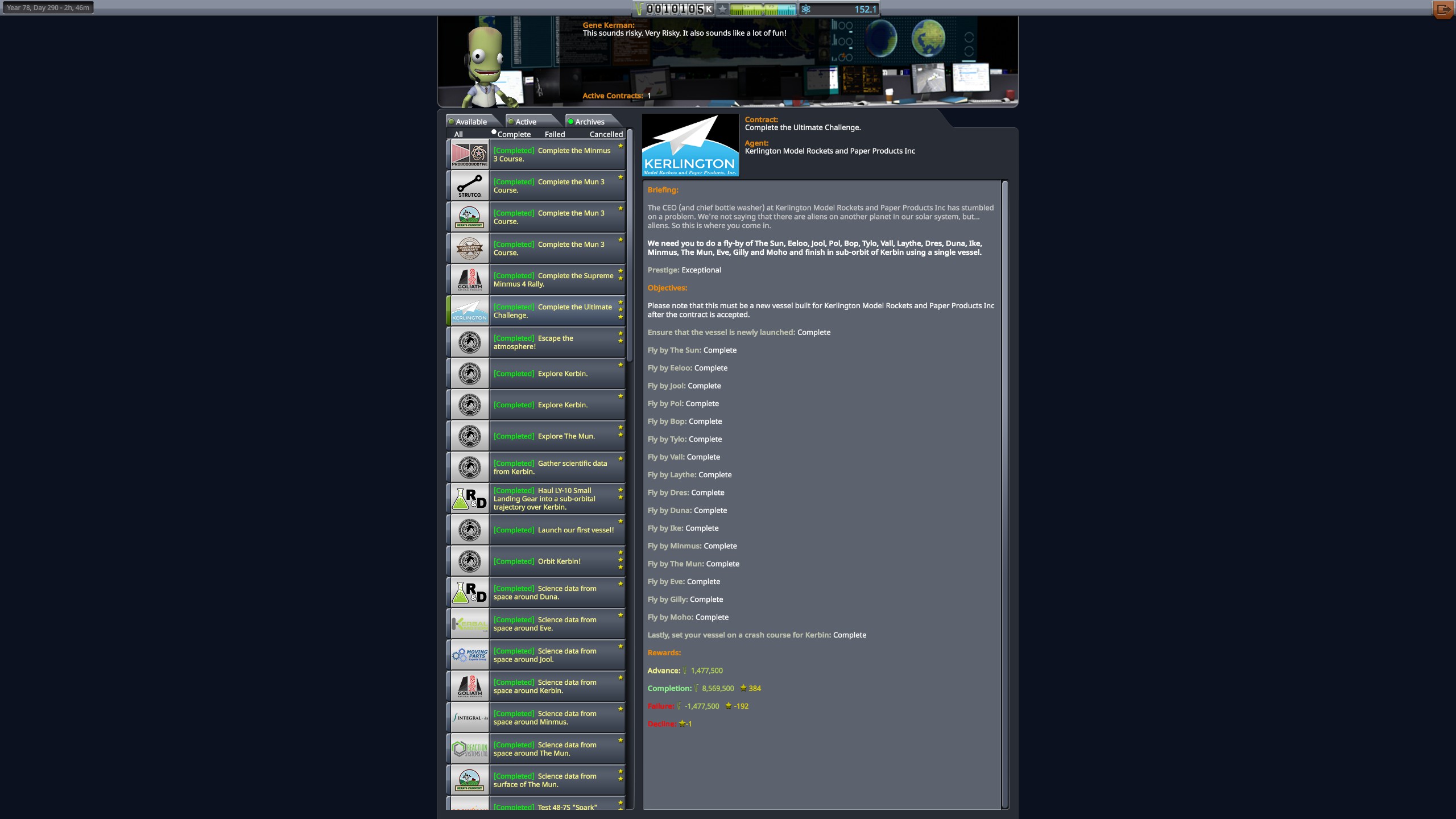1456x819 pixels.
Task: Exit Mission Control via top-right icon
Action: (x=1442, y=9)
